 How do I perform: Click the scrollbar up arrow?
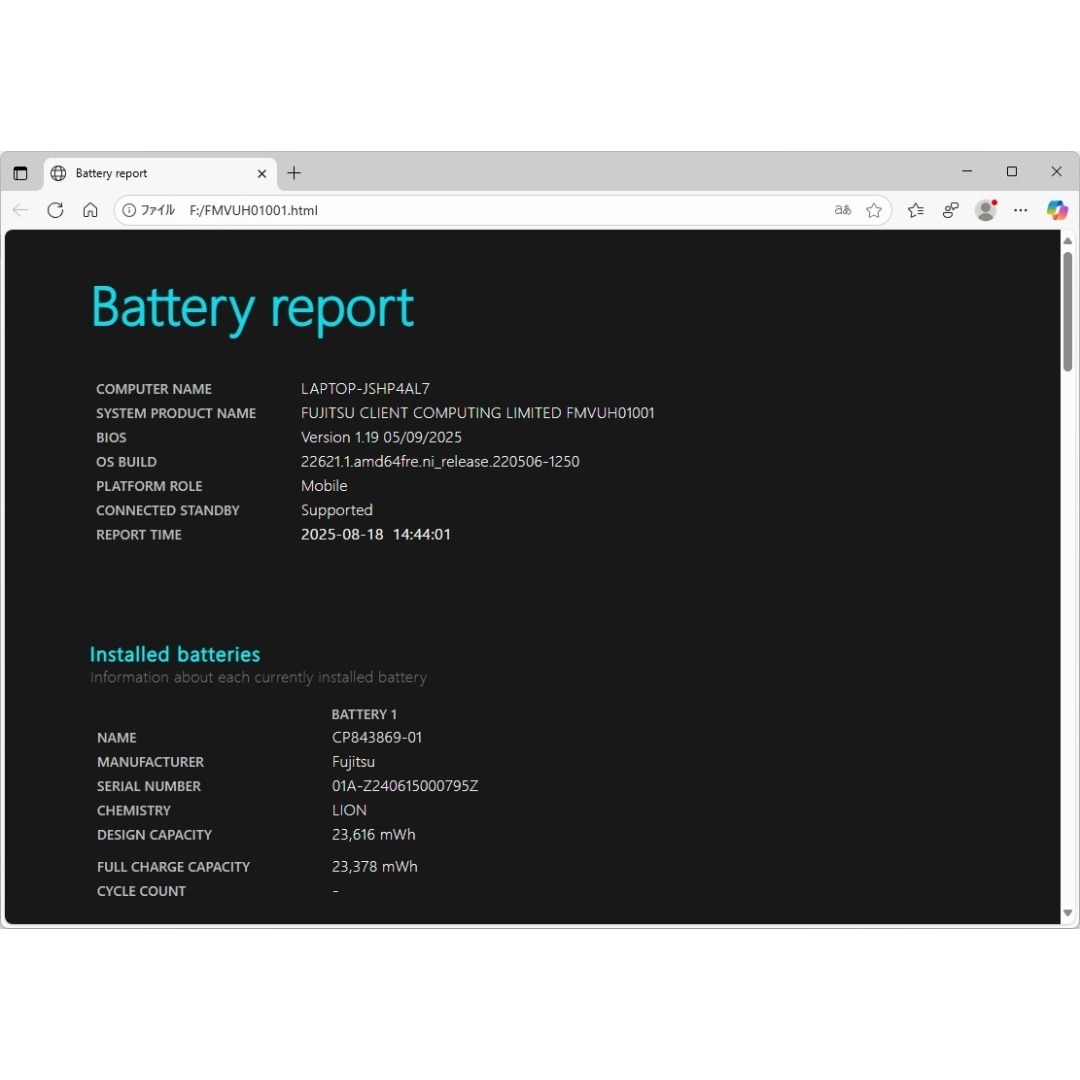click(1068, 240)
